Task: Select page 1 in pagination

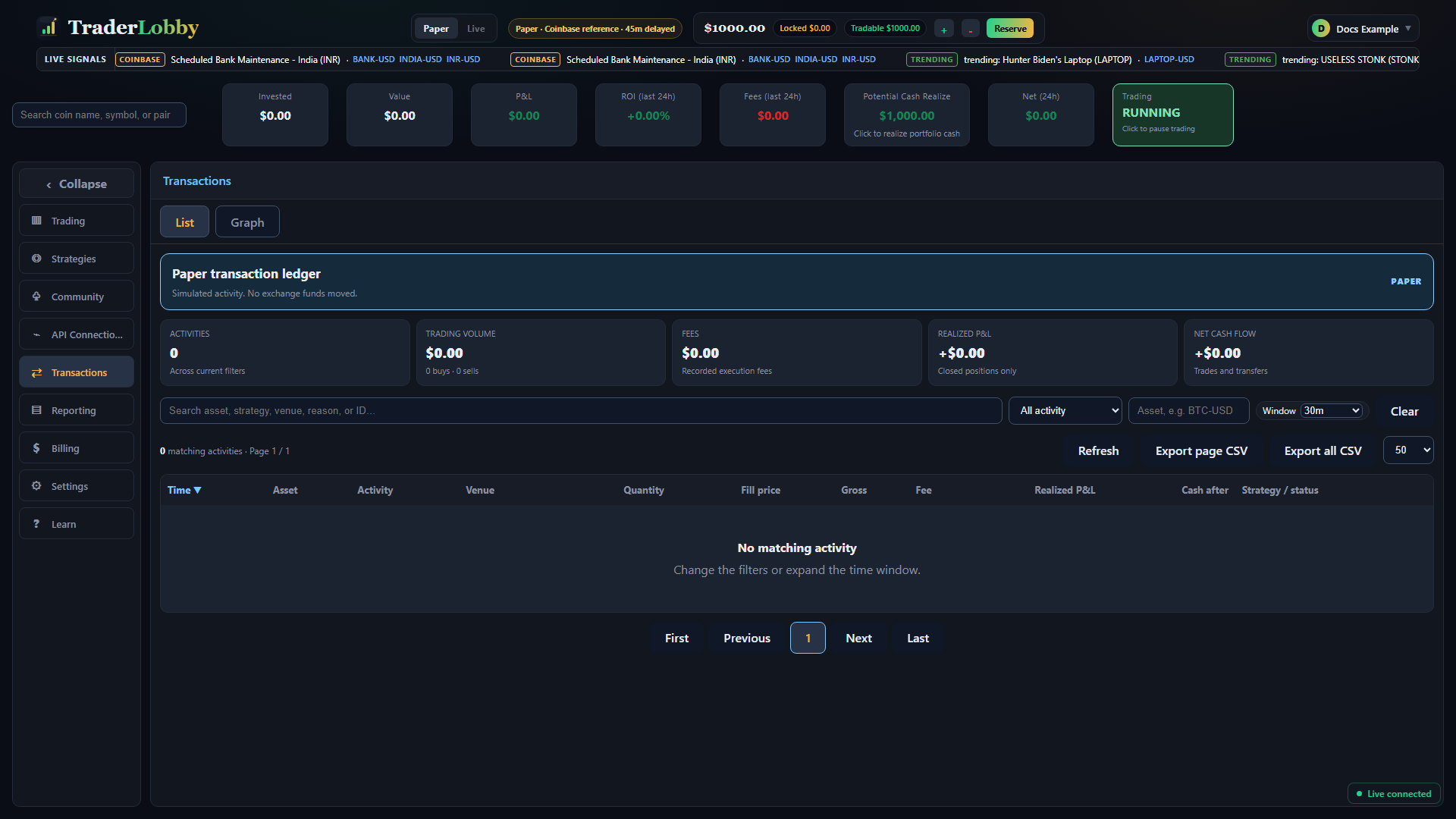Action: click(x=808, y=638)
